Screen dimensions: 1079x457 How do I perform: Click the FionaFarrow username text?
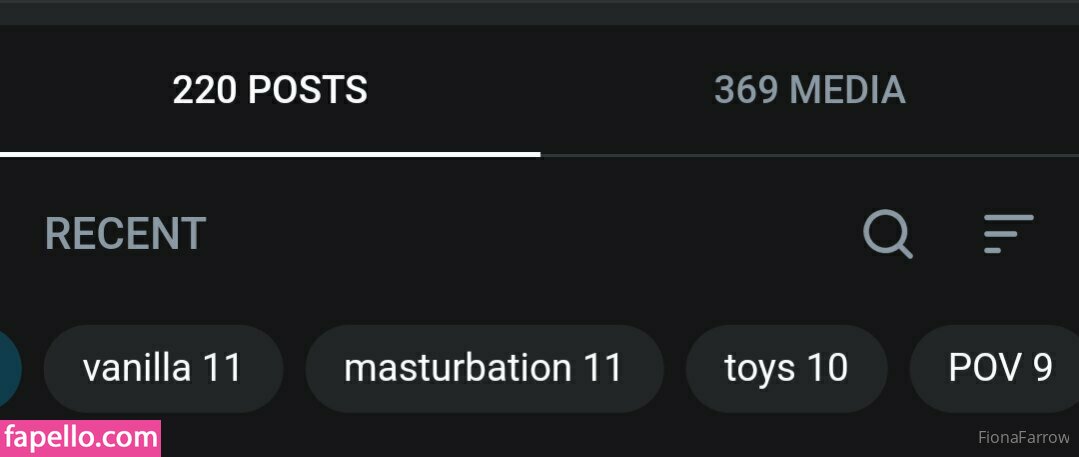pyautogui.click(x=1023, y=438)
